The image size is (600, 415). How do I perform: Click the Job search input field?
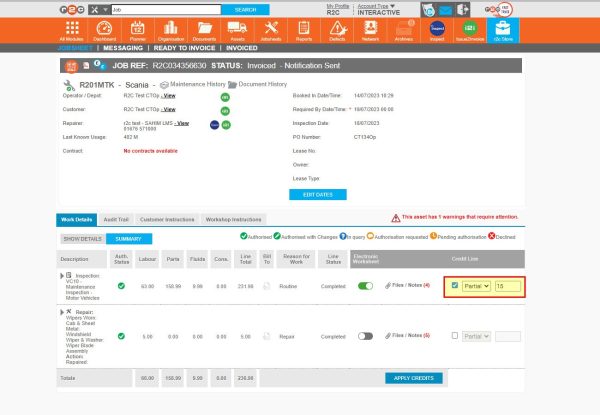[166, 10]
